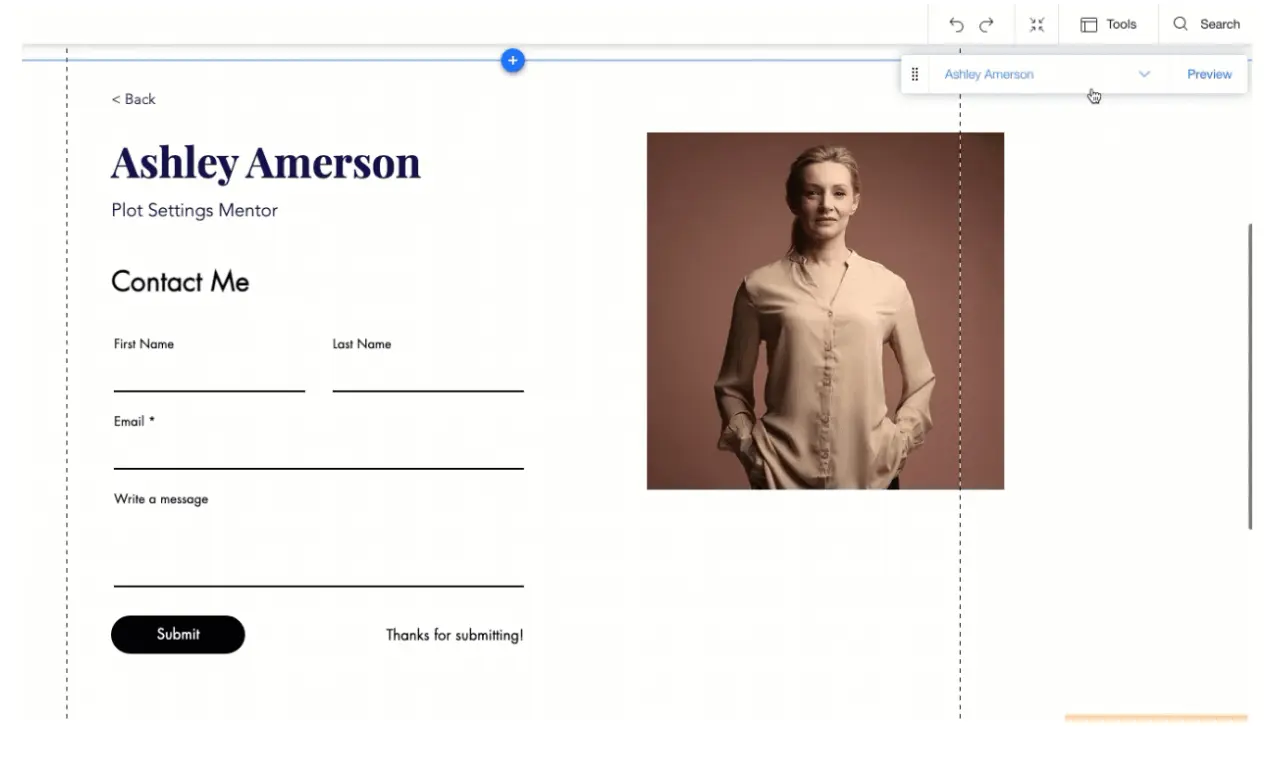1284x760 pixels.
Task: Select the Ashley Amerson heading
Action: tap(265, 162)
